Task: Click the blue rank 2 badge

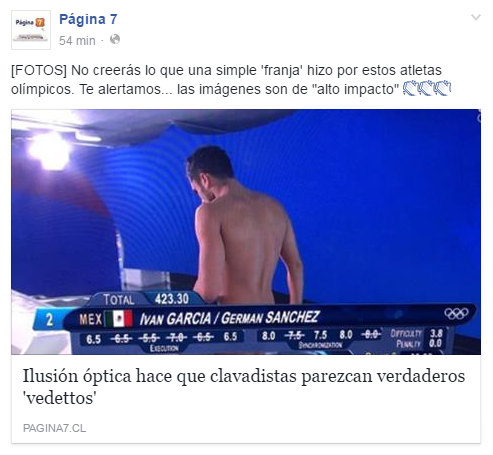Action: [50, 320]
